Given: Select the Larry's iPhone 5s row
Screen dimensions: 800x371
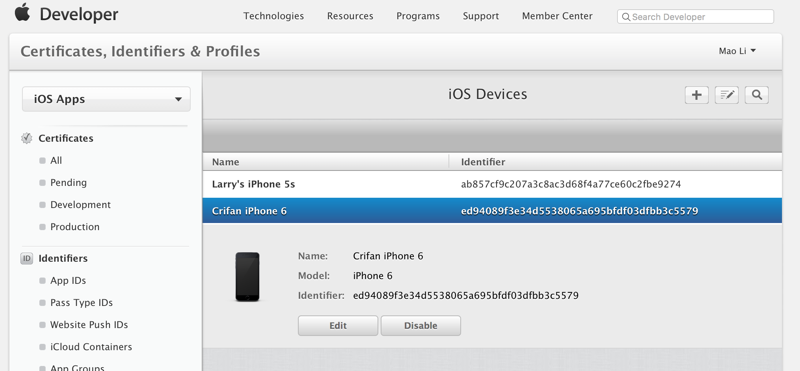Looking at the screenshot, I should [x=492, y=184].
